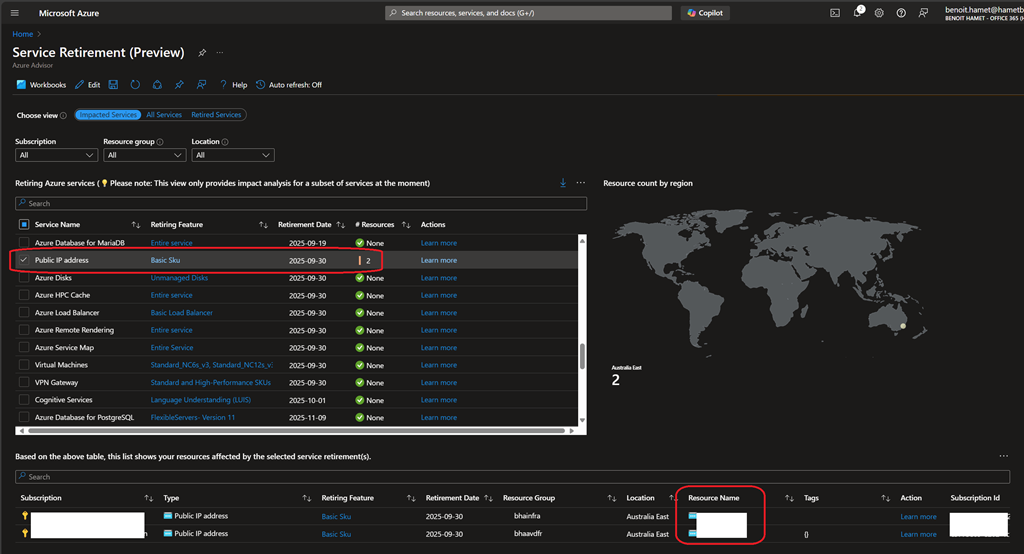Toggle the select-all checkbox in Service Name header
1024x554 pixels.
[24, 225]
